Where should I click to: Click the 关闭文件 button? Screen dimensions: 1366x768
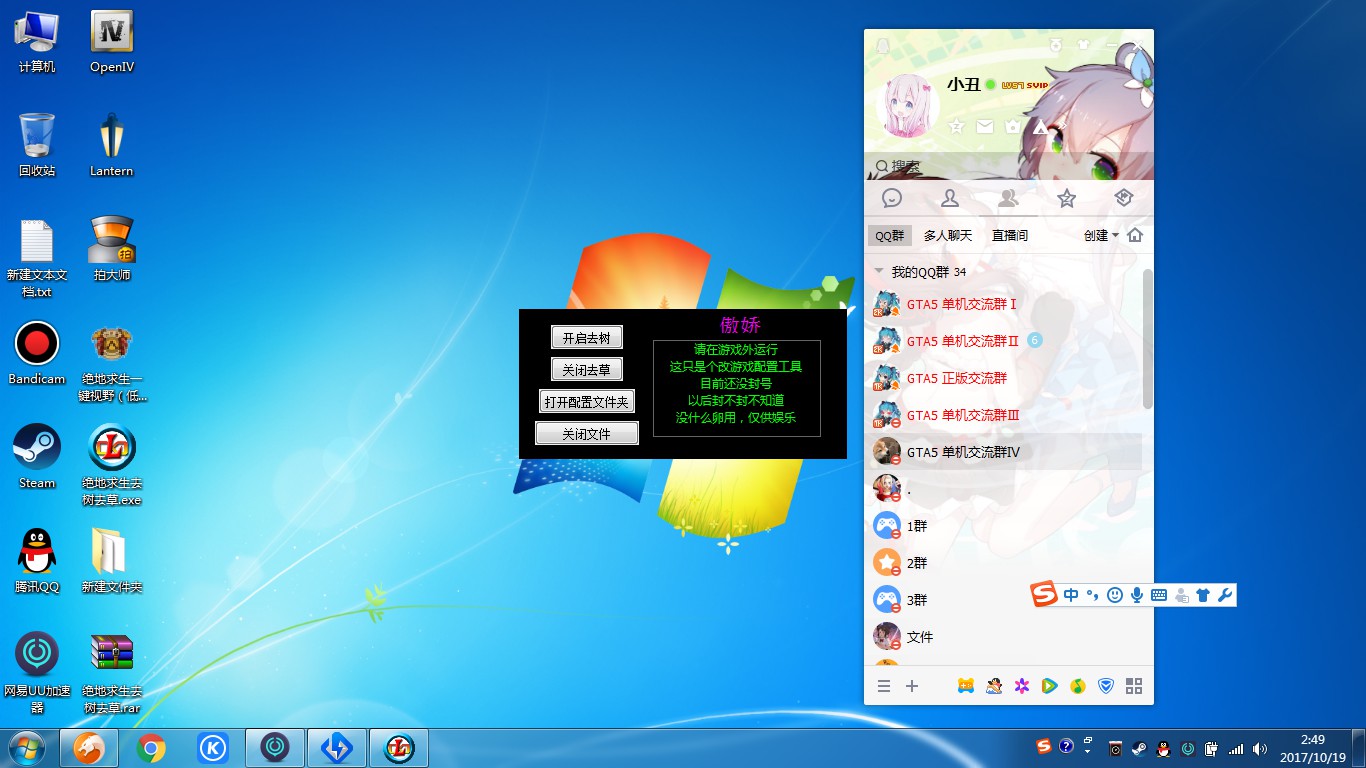(587, 434)
